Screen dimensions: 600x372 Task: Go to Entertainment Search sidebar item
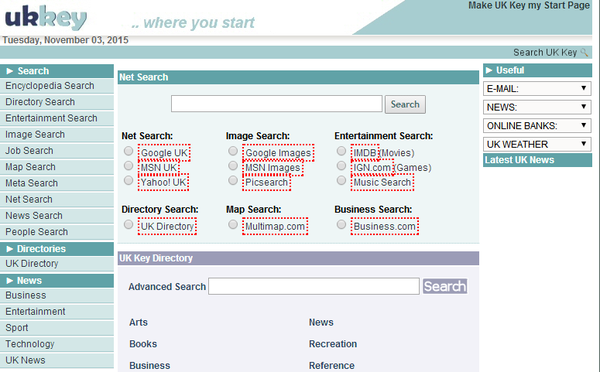coord(57,118)
